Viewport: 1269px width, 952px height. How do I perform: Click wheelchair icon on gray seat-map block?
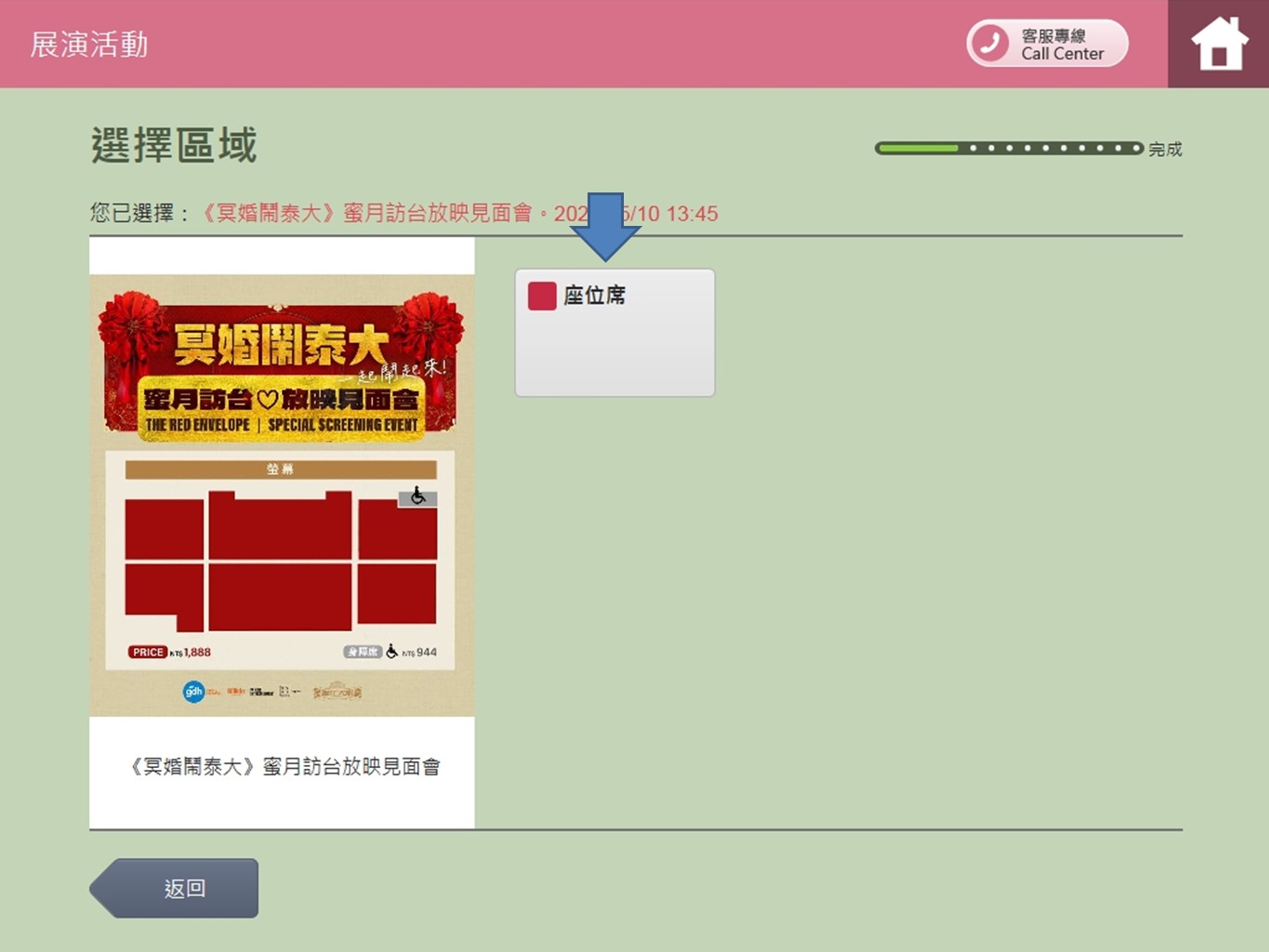click(417, 497)
